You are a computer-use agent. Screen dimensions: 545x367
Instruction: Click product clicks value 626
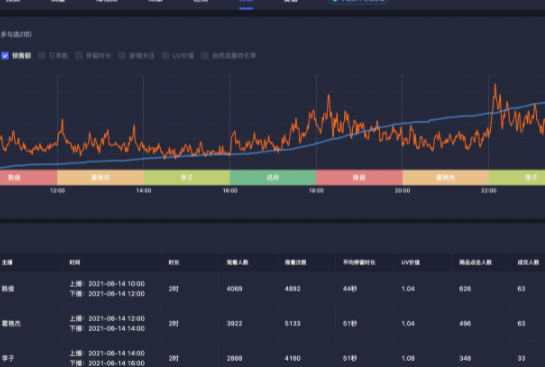[465, 289]
